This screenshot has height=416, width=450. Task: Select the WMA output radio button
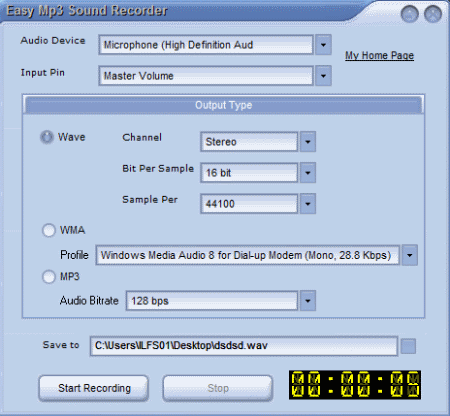(49, 230)
